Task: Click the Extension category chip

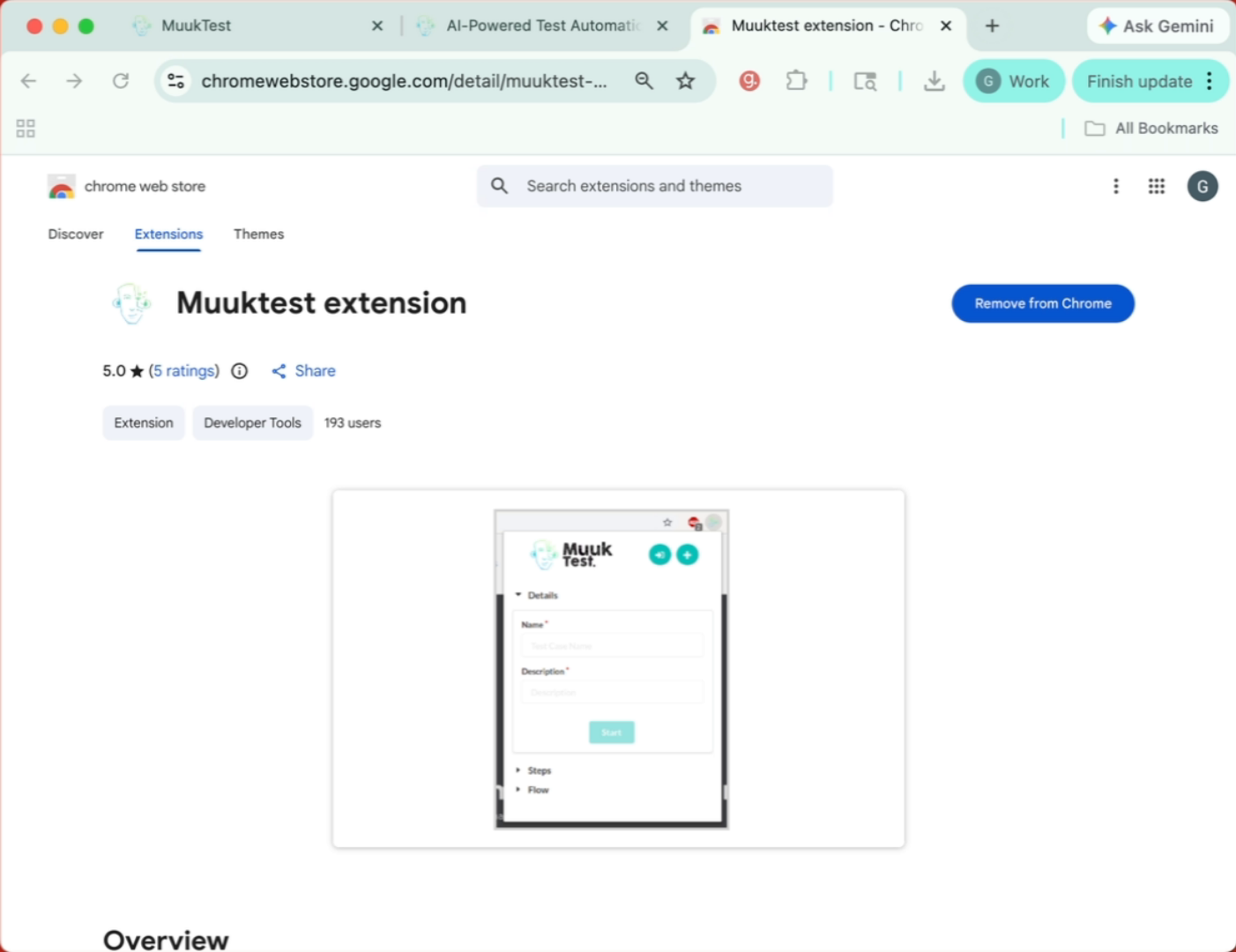Action: 144,423
